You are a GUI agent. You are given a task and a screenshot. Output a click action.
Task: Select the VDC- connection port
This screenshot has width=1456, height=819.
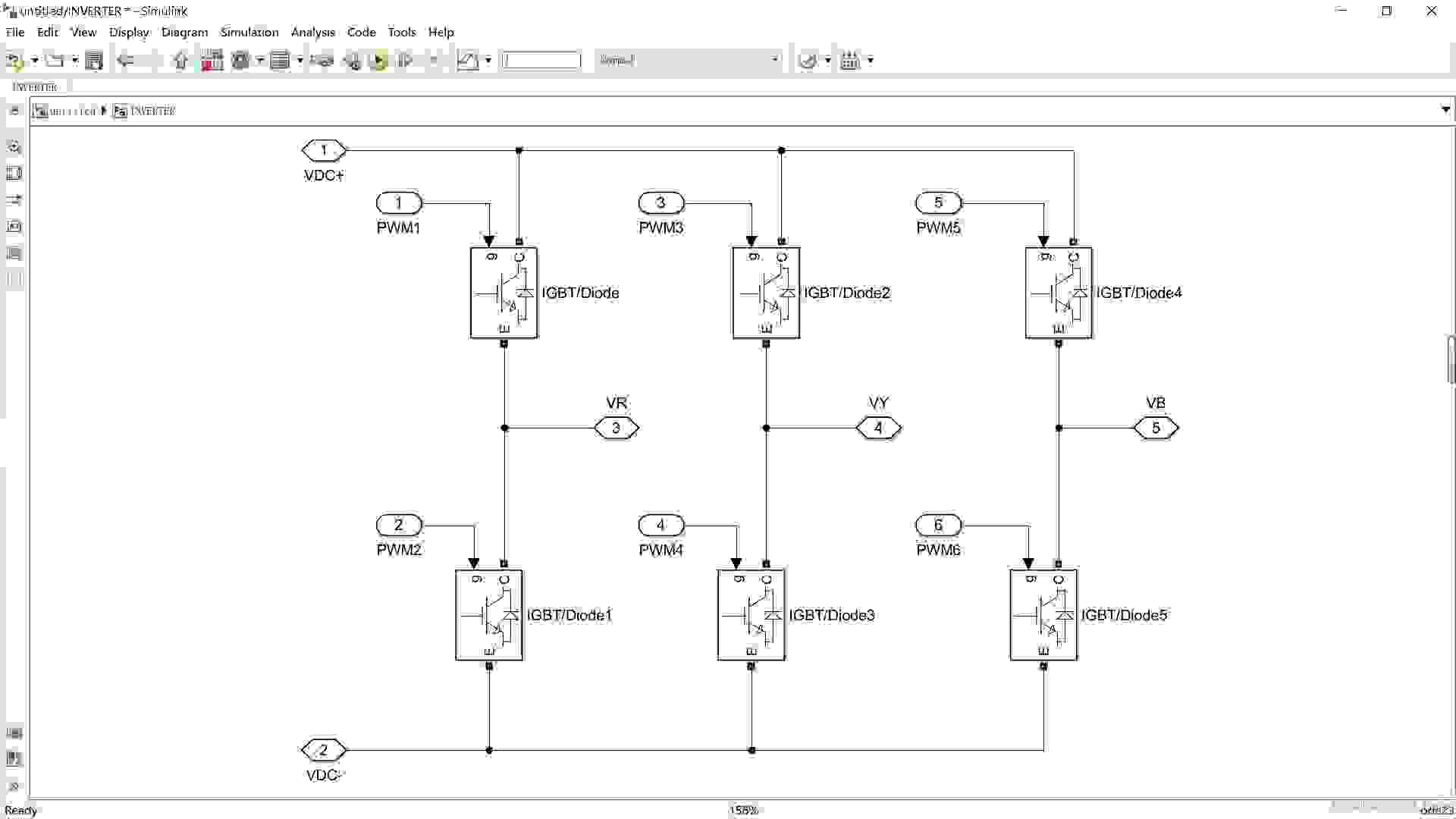click(324, 751)
